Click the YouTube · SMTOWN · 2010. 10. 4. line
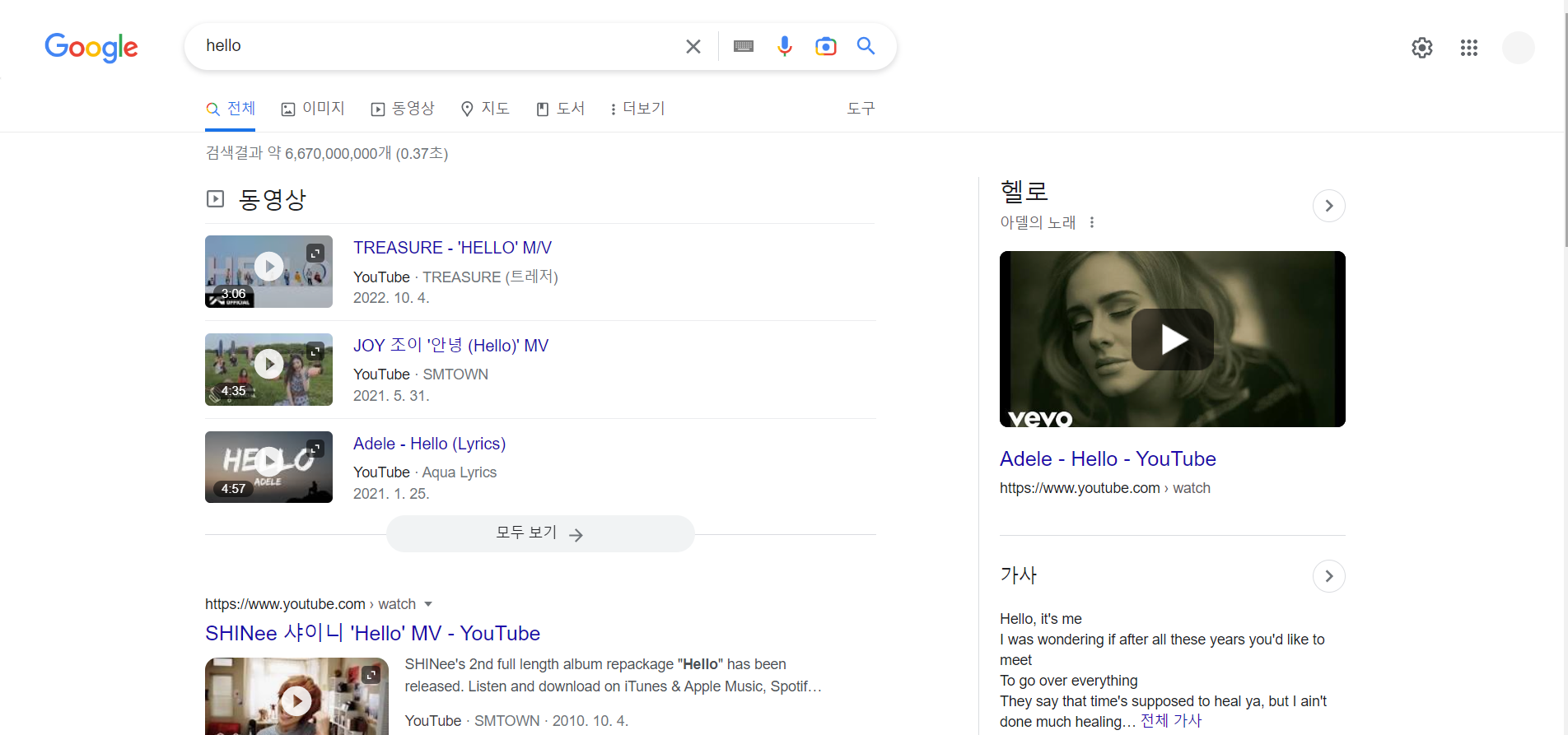The image size is (1568, 735). pyautogui.click(x=516, y=721)
